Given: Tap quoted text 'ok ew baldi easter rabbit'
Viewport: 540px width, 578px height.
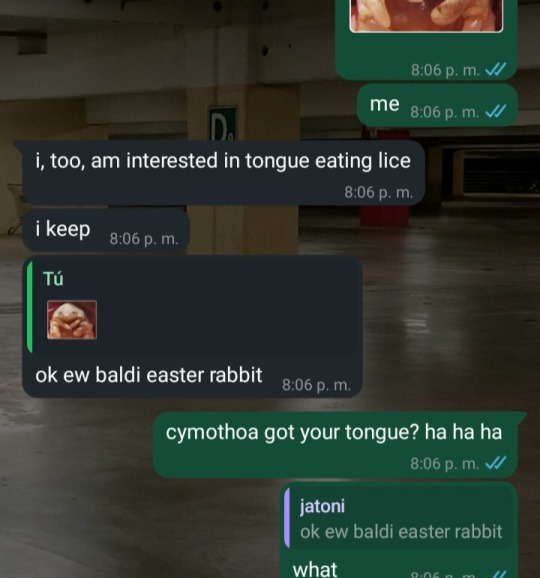Looking at the screenshot, I should pyautogui.click(x=401, y=532).
